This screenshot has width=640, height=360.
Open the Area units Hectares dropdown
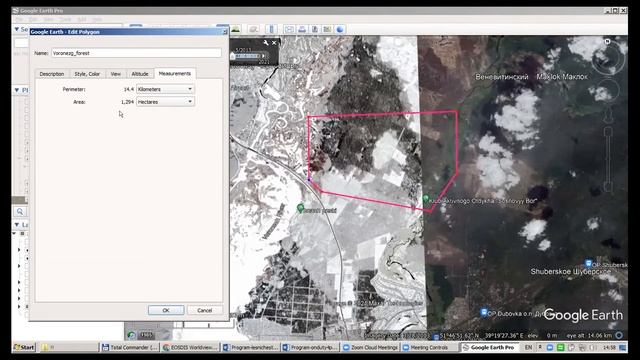[165, 102]
